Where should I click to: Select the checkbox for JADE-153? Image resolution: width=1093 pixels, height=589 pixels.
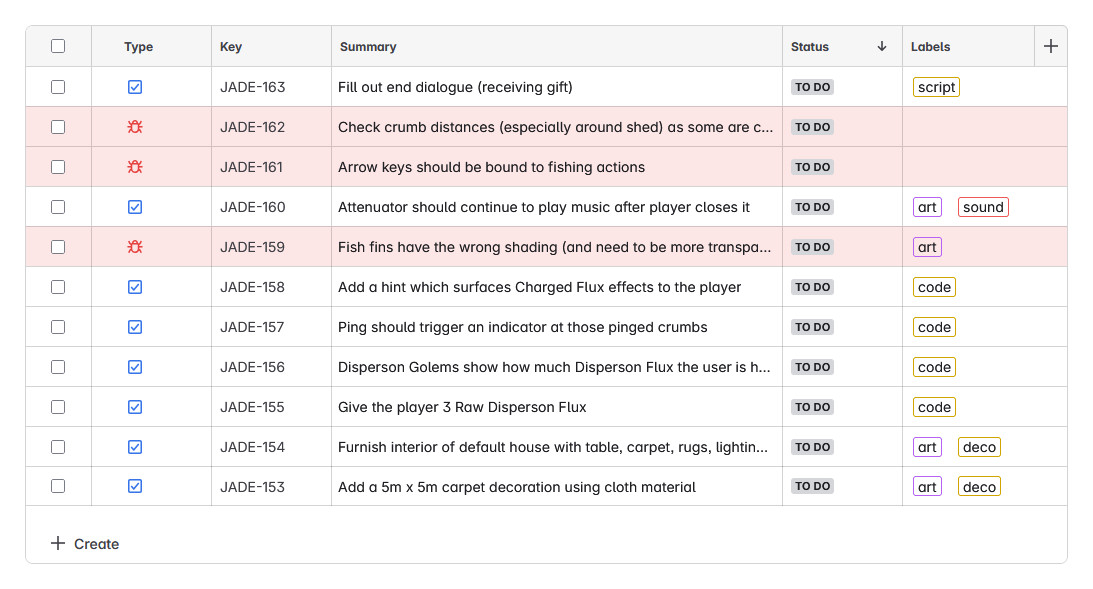click(58, 486)
